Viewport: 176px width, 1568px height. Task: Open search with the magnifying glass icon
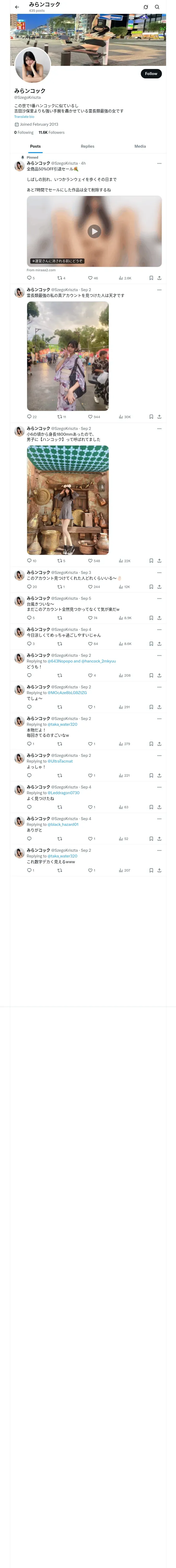(x=157, y=7)
